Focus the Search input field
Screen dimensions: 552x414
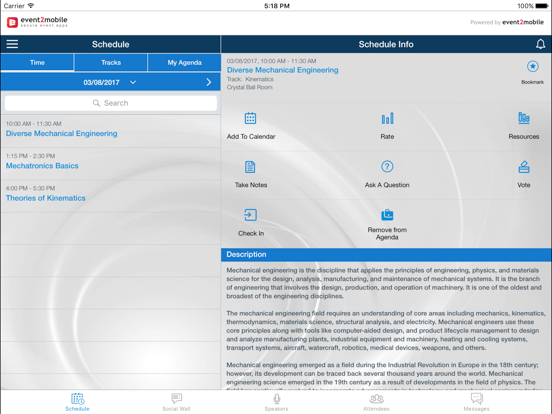click(111, 103)
